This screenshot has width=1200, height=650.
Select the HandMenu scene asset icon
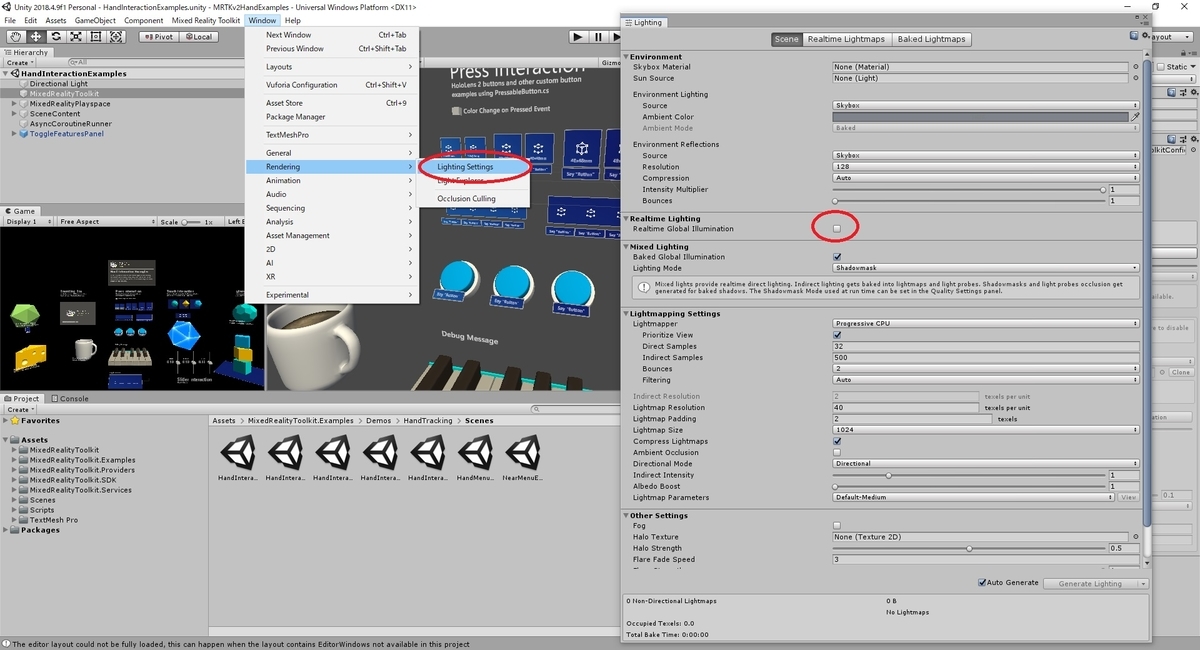tap(477, 453)
